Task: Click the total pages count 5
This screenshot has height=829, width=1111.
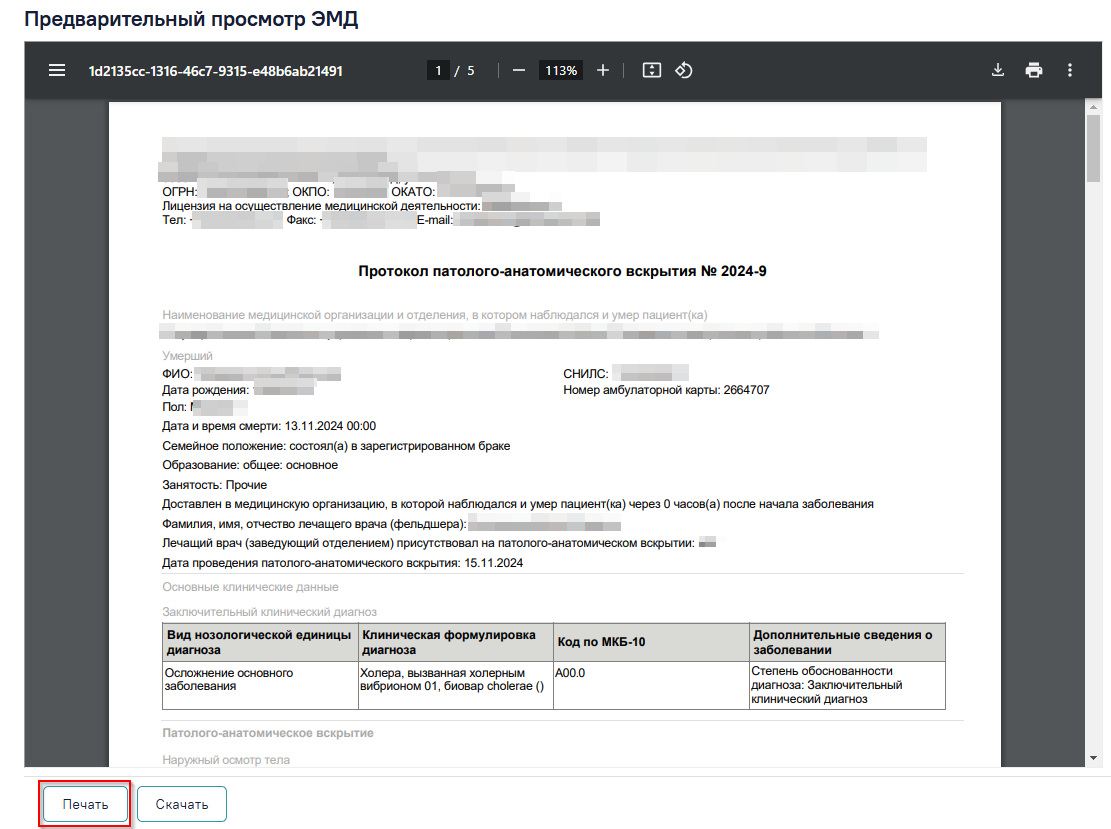Action: coord(470,71)
